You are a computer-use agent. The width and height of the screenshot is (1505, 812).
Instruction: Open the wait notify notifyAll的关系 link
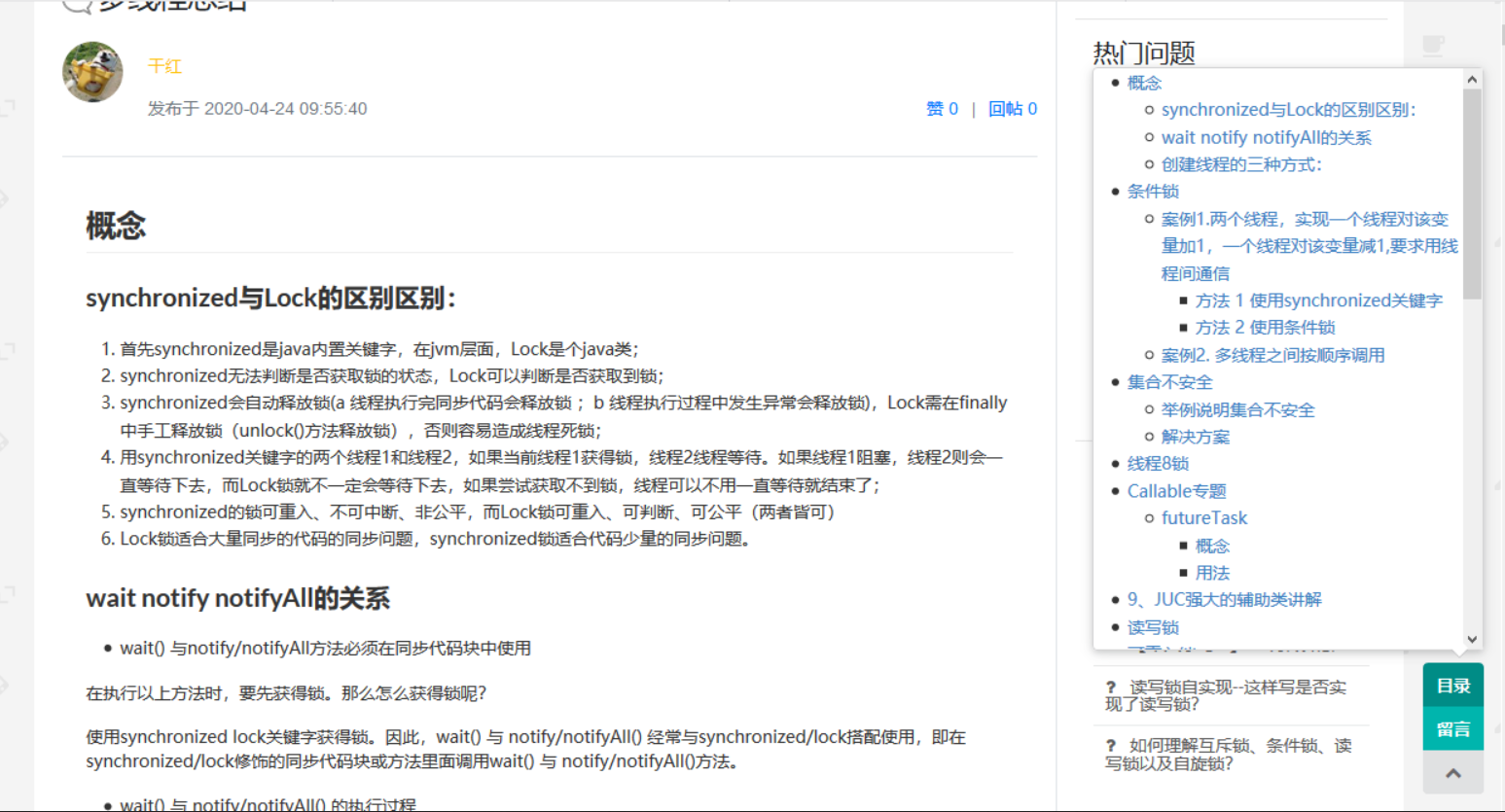[x=1267, y=137]
